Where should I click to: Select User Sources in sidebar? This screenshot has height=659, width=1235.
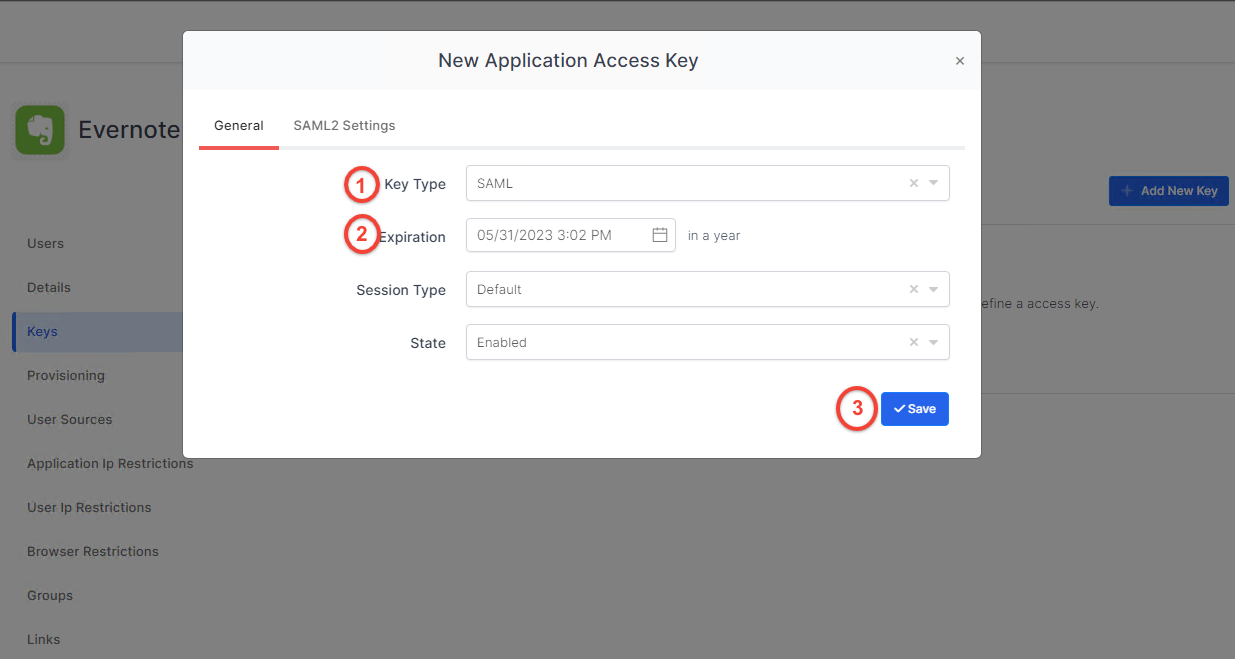coord(70,419)
